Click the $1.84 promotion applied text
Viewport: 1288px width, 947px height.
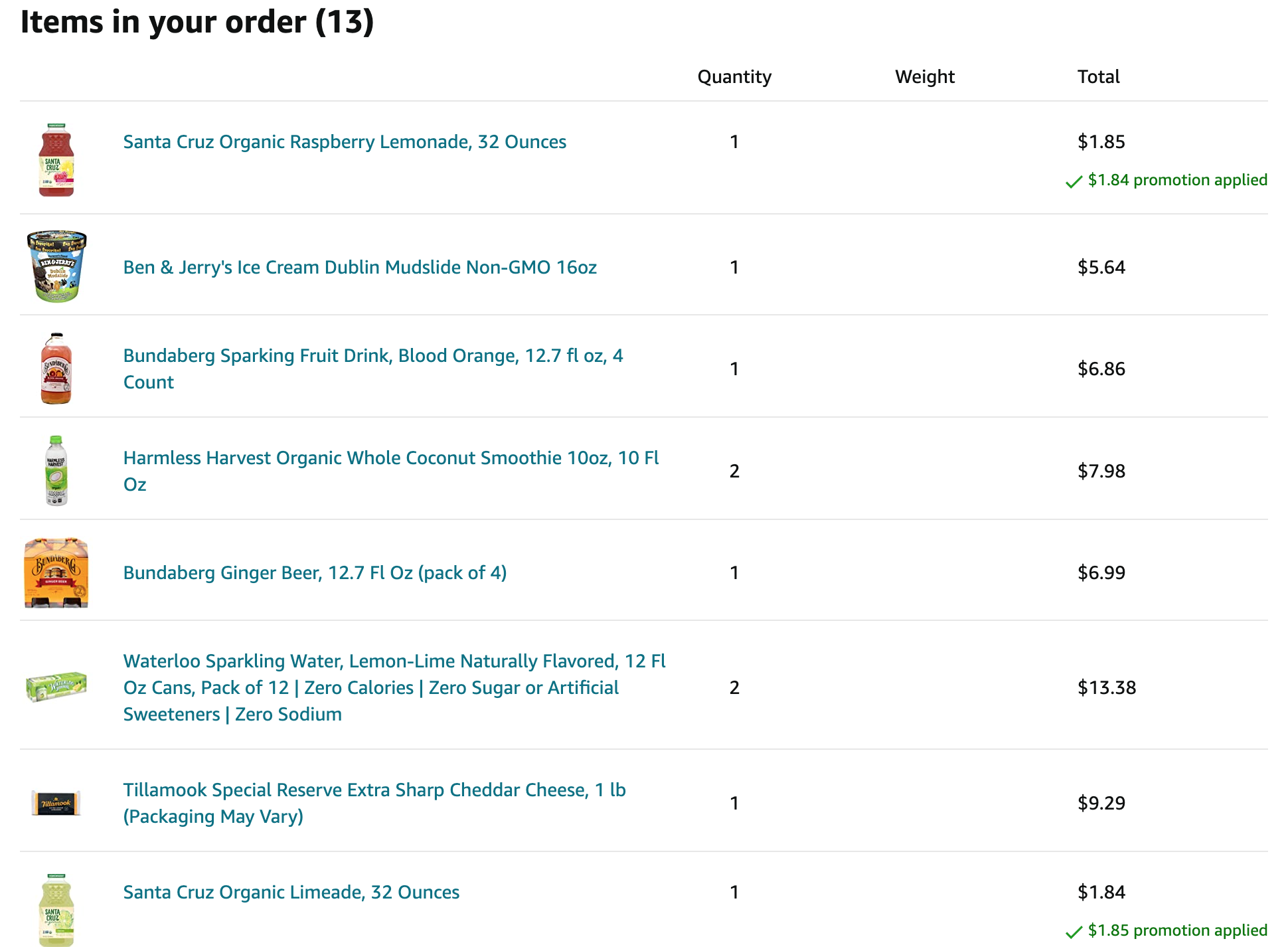point(1177,180)
